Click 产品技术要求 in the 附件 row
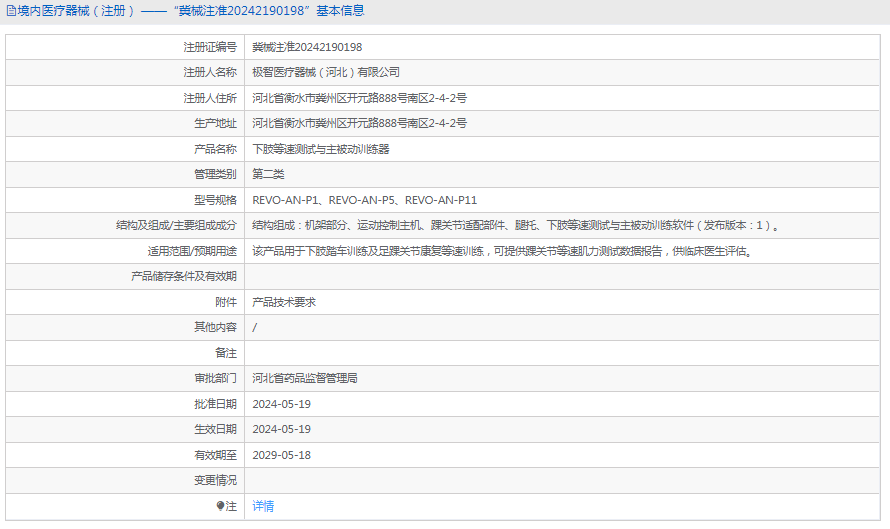890x529 pixels. point(284,302)
